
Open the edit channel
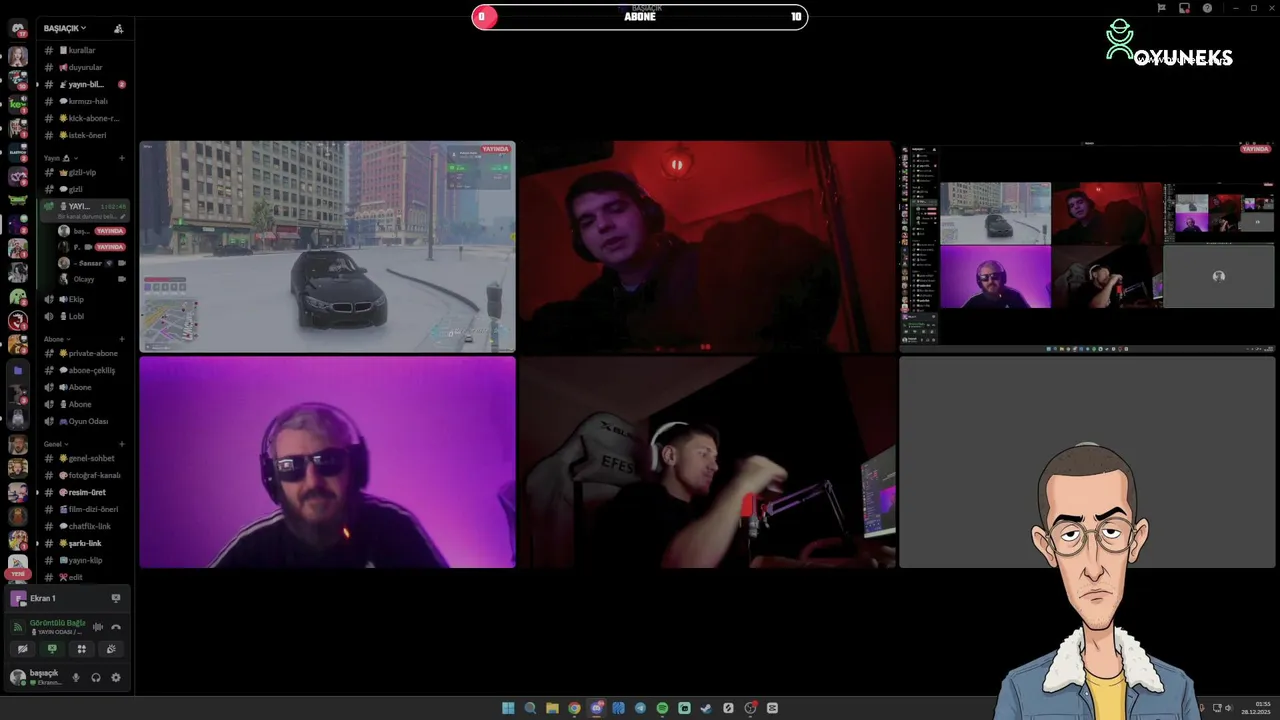83,577
